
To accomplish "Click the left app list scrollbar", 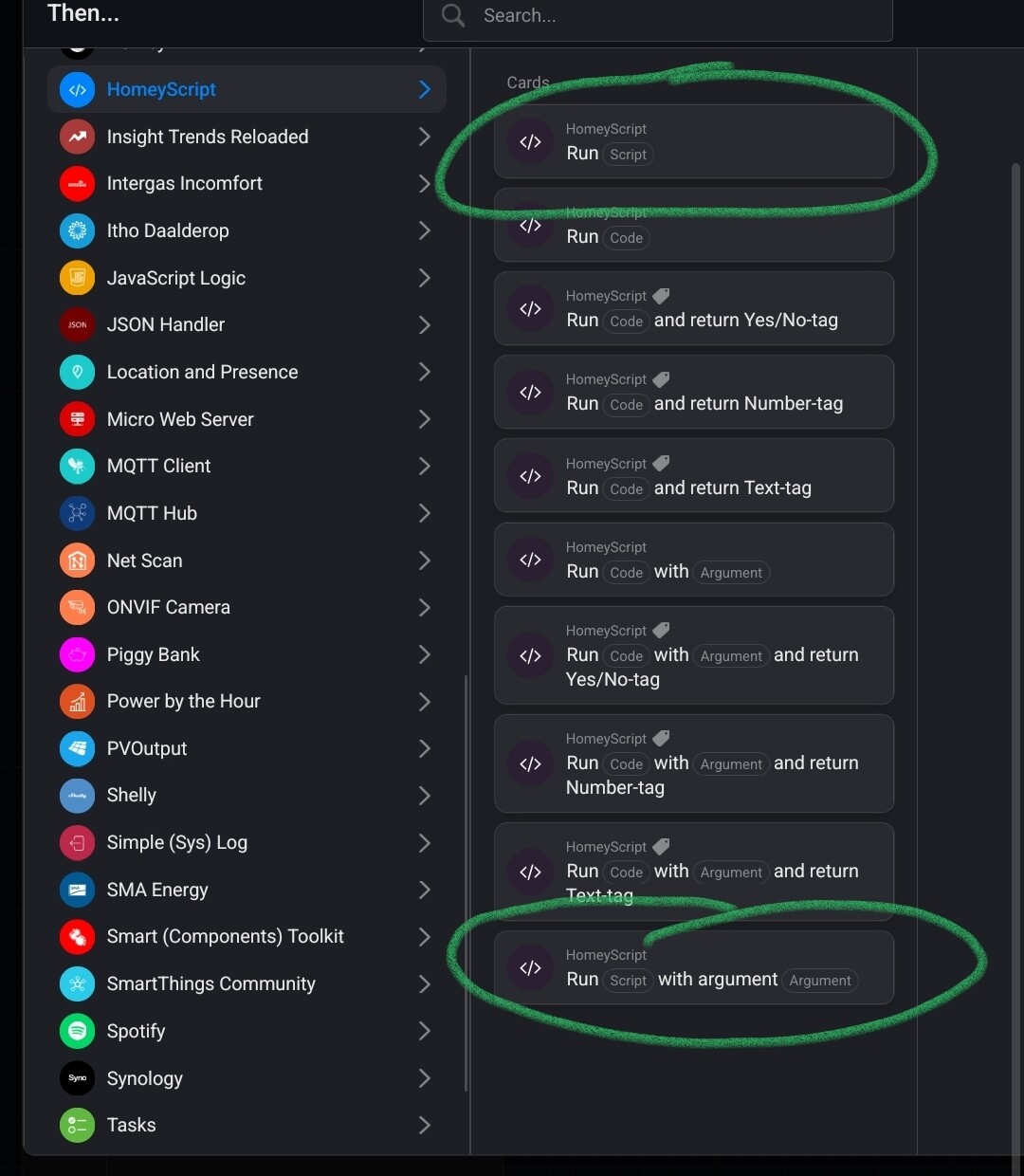I will point(466,882).
